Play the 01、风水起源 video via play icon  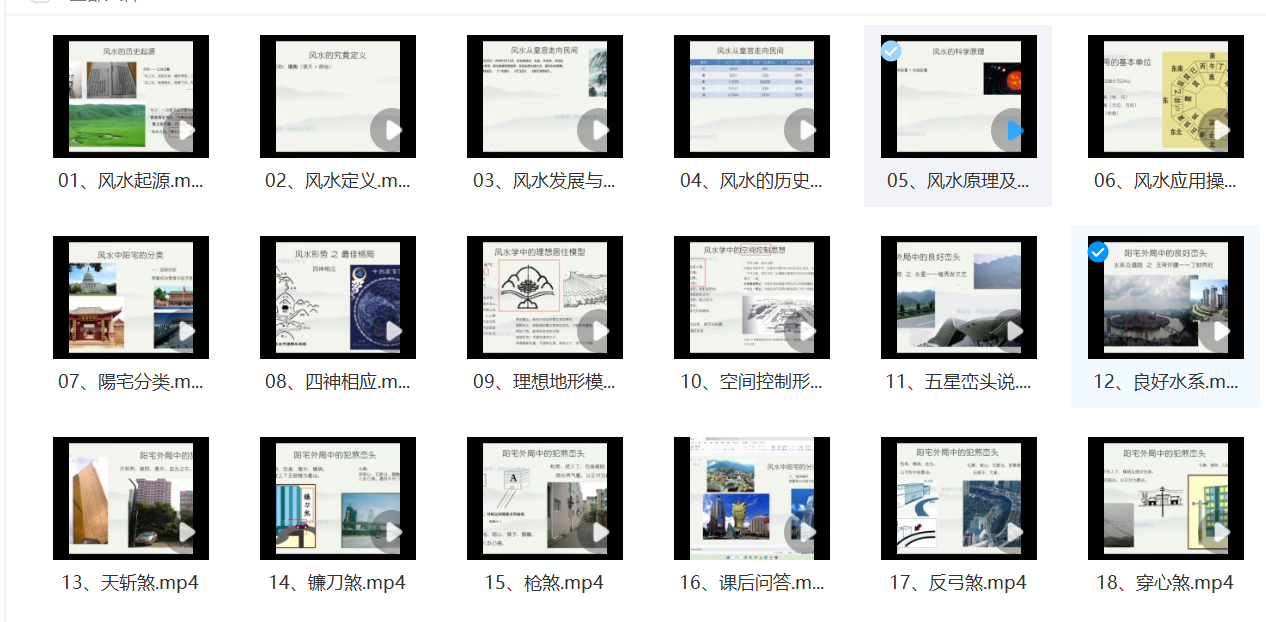184,130
